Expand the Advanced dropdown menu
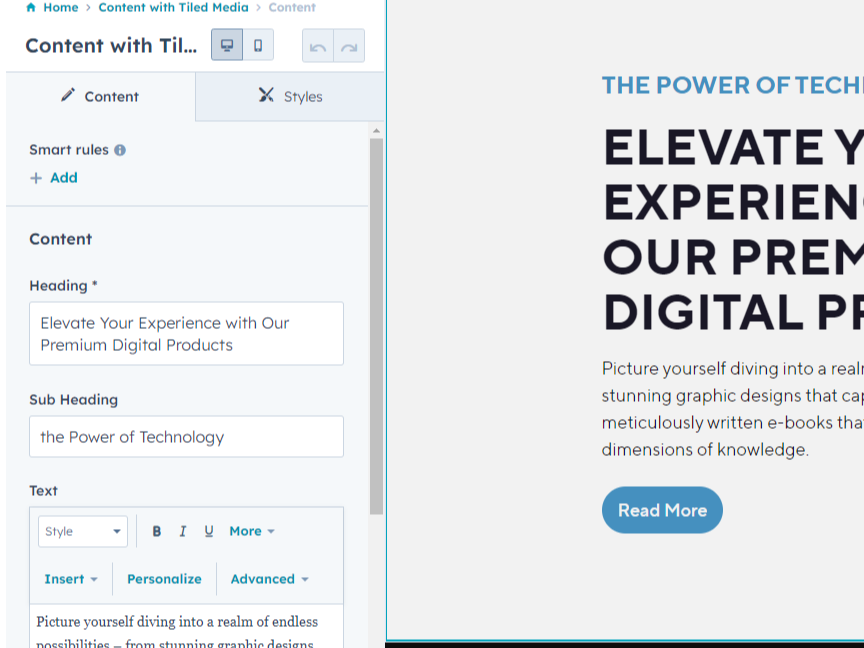The height and width of the screenshot is (648, 864). pos(269,579)
